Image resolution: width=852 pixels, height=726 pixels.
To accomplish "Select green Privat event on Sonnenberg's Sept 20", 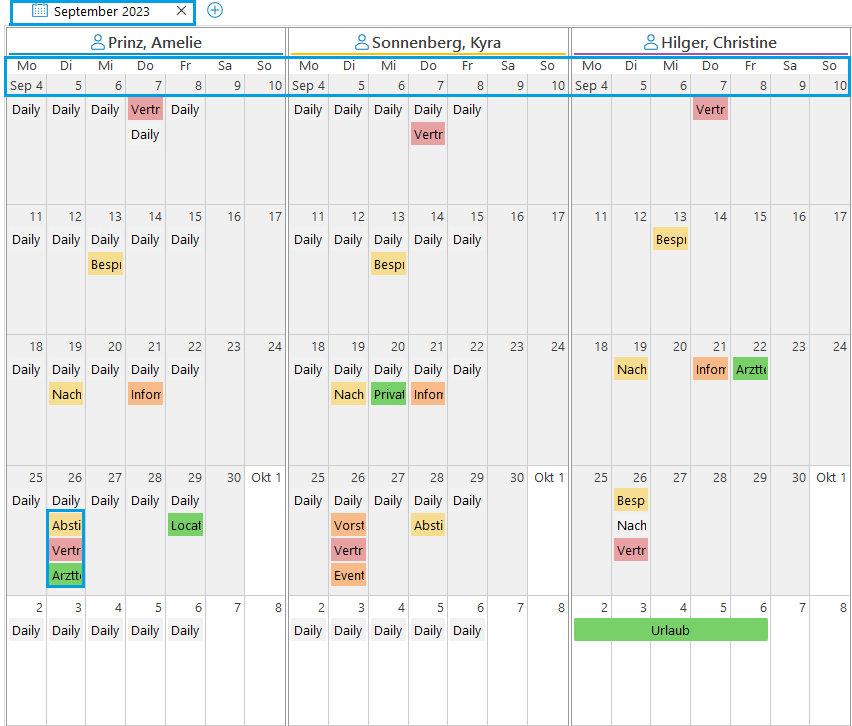I will pyautogui.click(x=388, y=394).
